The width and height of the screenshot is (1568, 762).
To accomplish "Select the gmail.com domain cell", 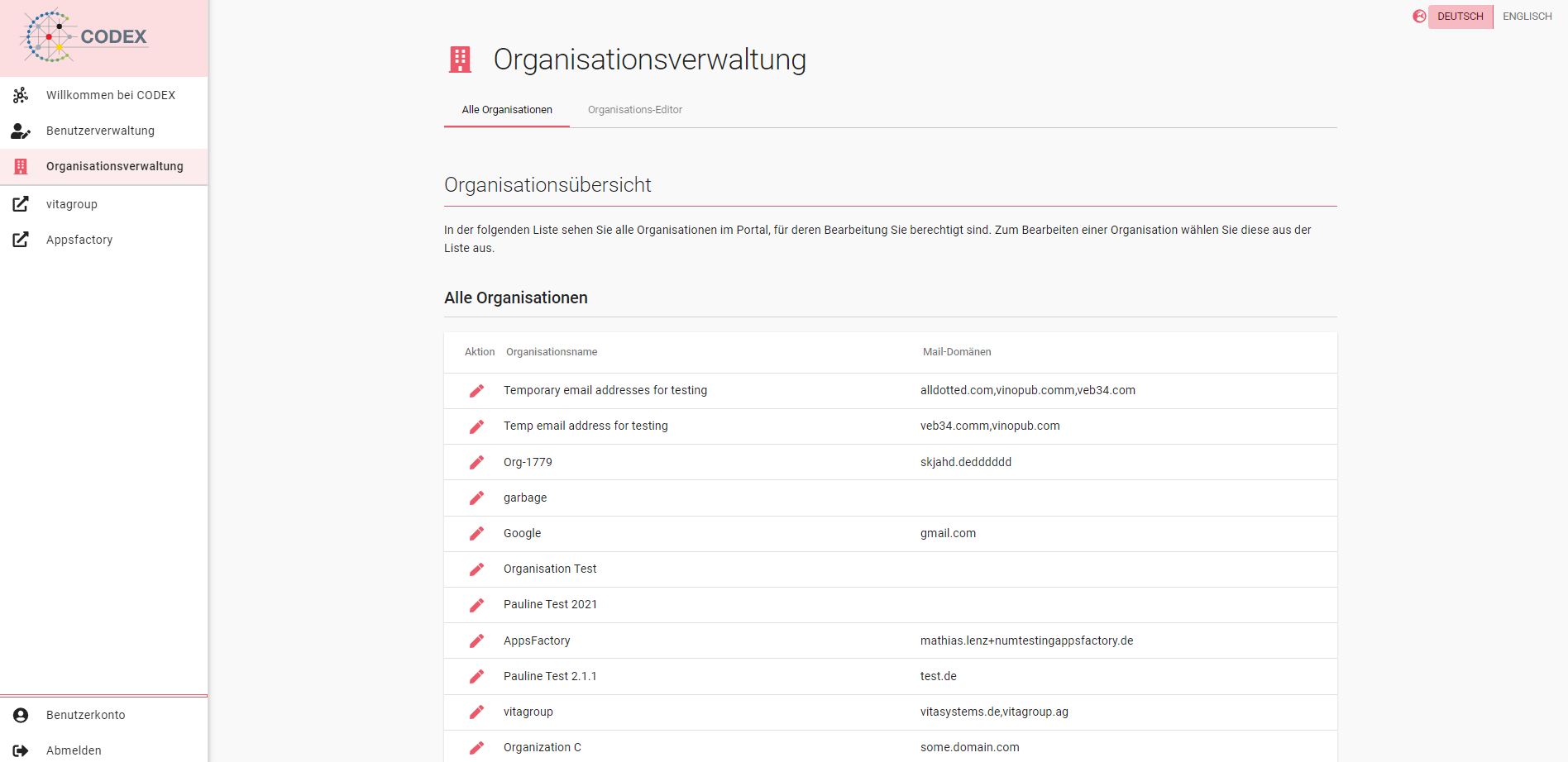I will tap(948, 533).
